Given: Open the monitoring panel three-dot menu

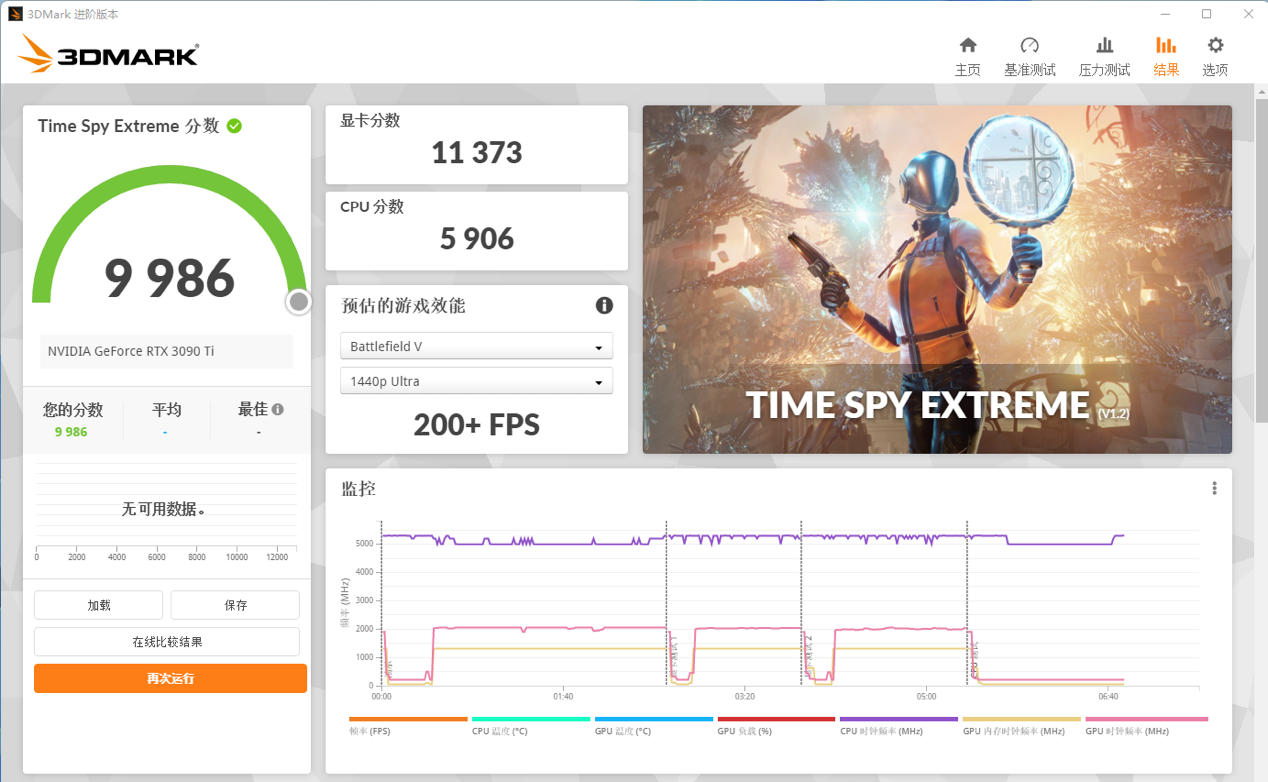Looking at the screenshot, I should pyautogui.click(x=1214, y=488).
